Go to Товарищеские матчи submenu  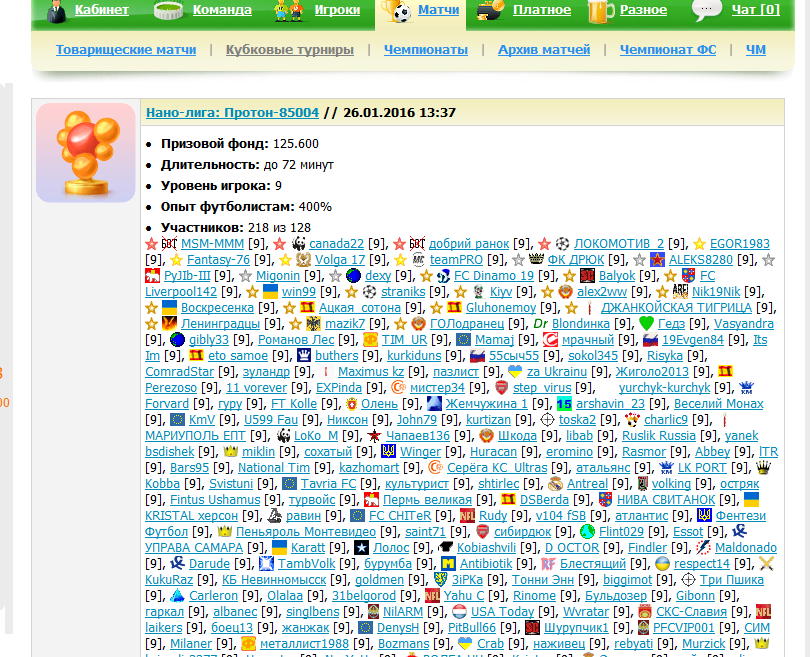click(x=126, y=49)
